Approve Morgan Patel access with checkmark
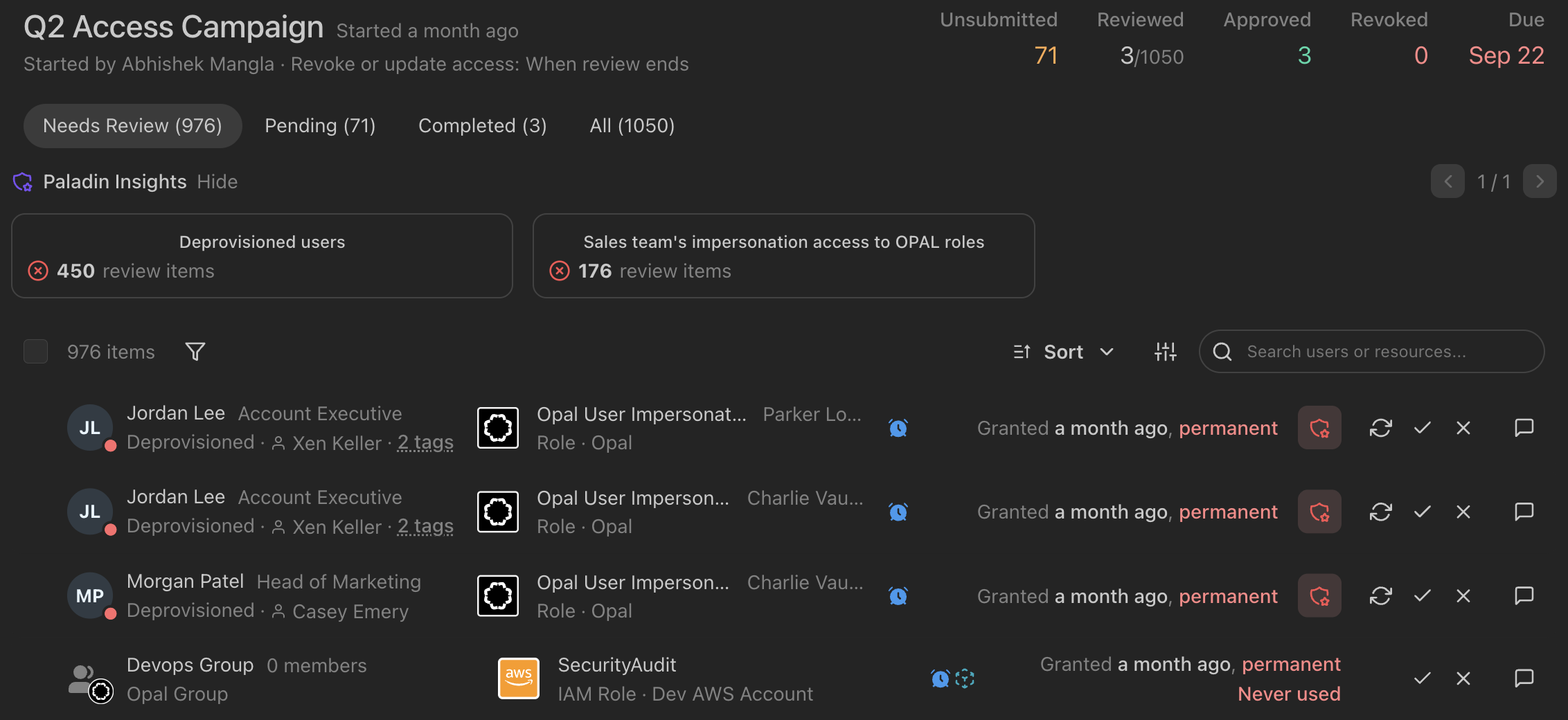Screen dimensions: 1568x720 tap(1422, 595)
